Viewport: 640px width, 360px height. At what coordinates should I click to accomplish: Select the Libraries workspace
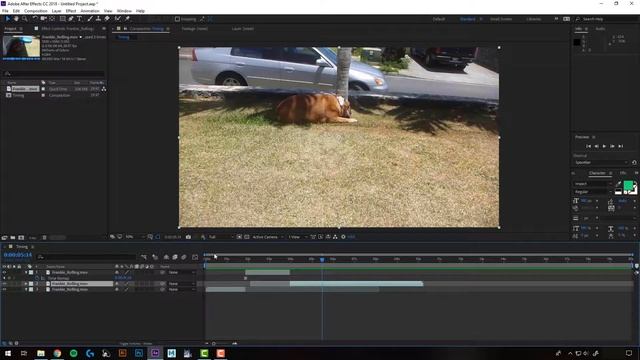coord(533,19)
